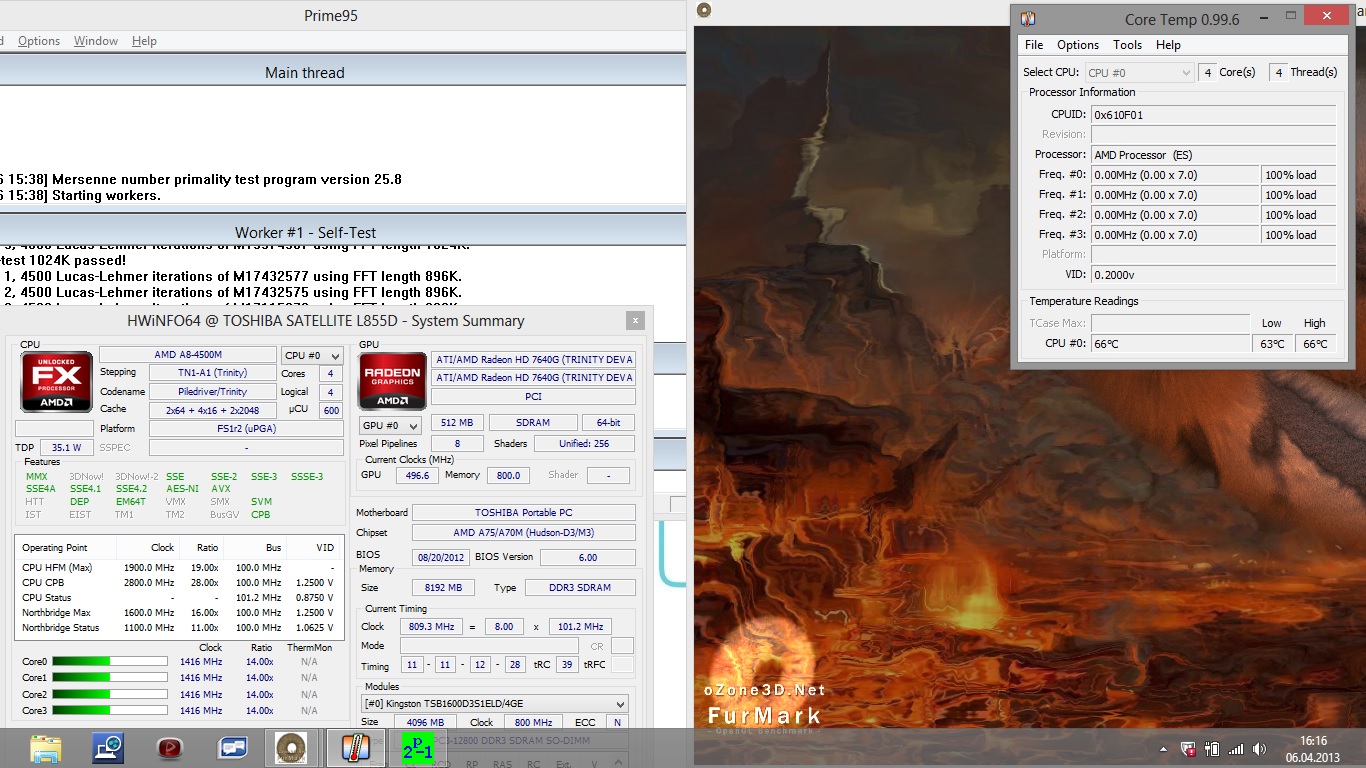Switch to Core Temp thermometer taskbar icon

356,748
